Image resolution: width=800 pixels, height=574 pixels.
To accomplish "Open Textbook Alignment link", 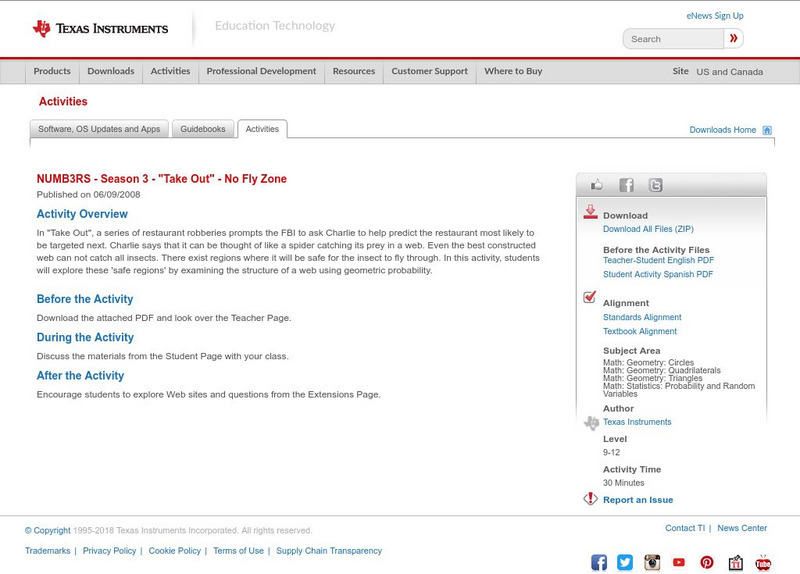I will [640, 332].
